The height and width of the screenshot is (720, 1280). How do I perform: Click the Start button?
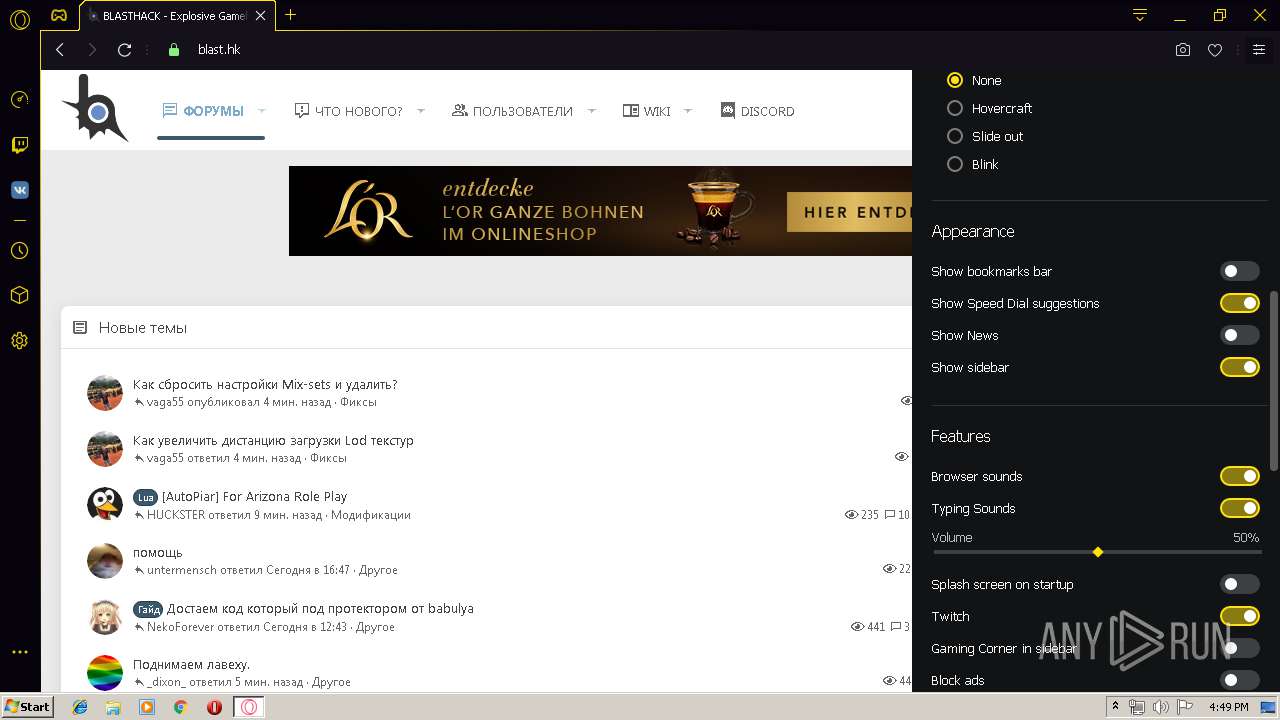27,707
